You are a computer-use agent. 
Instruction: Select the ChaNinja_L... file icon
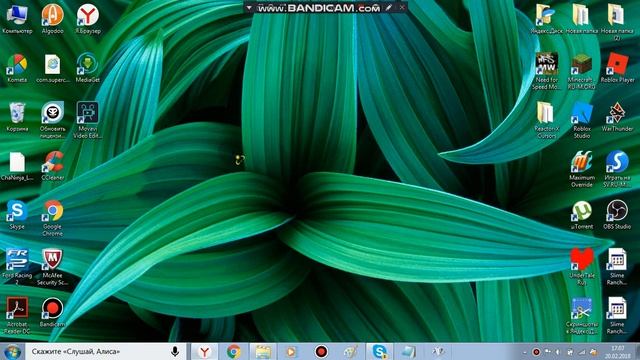click(17, 166)
